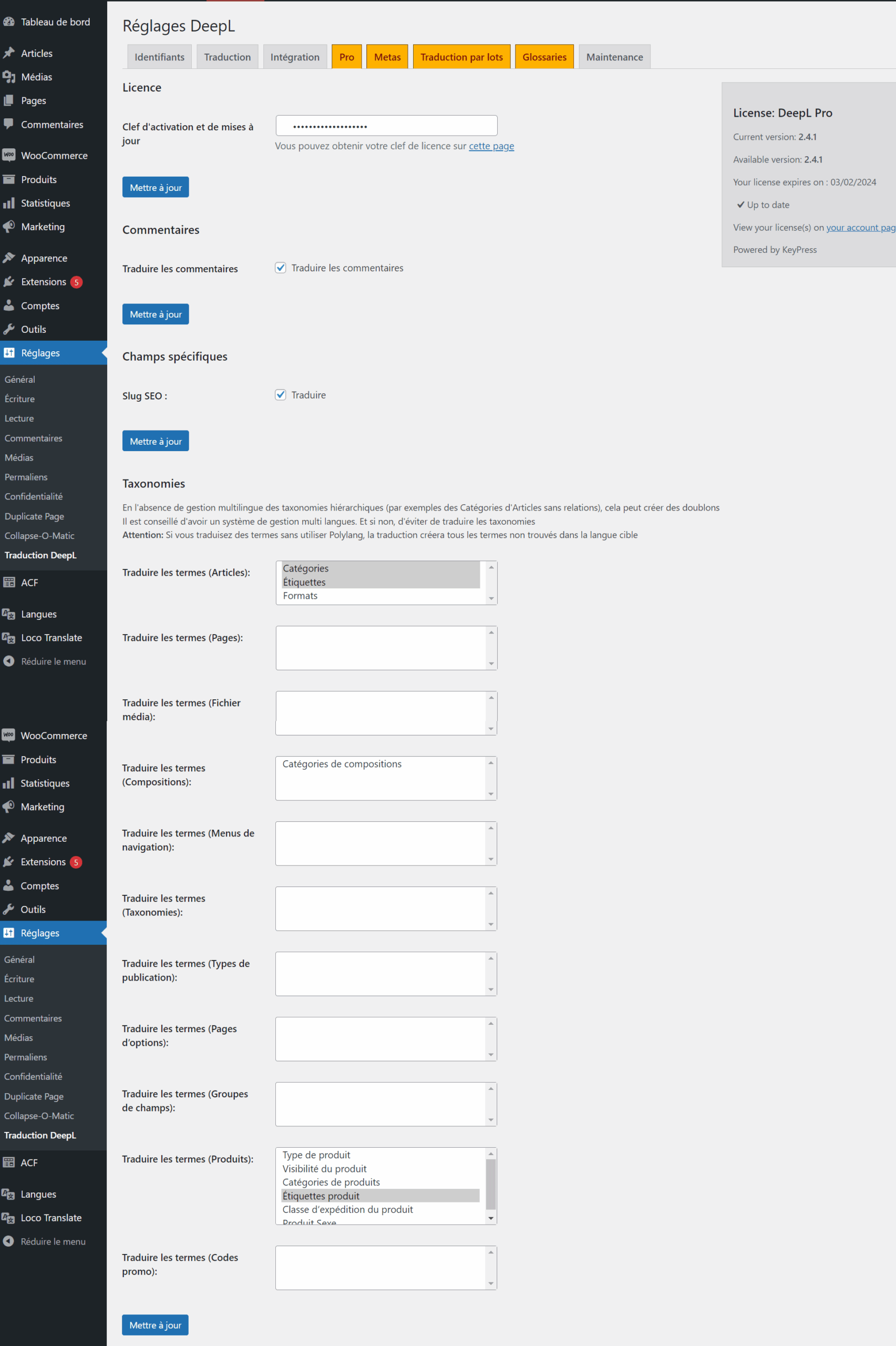Switch to the Glossaries tab

(x=544, y=57)
